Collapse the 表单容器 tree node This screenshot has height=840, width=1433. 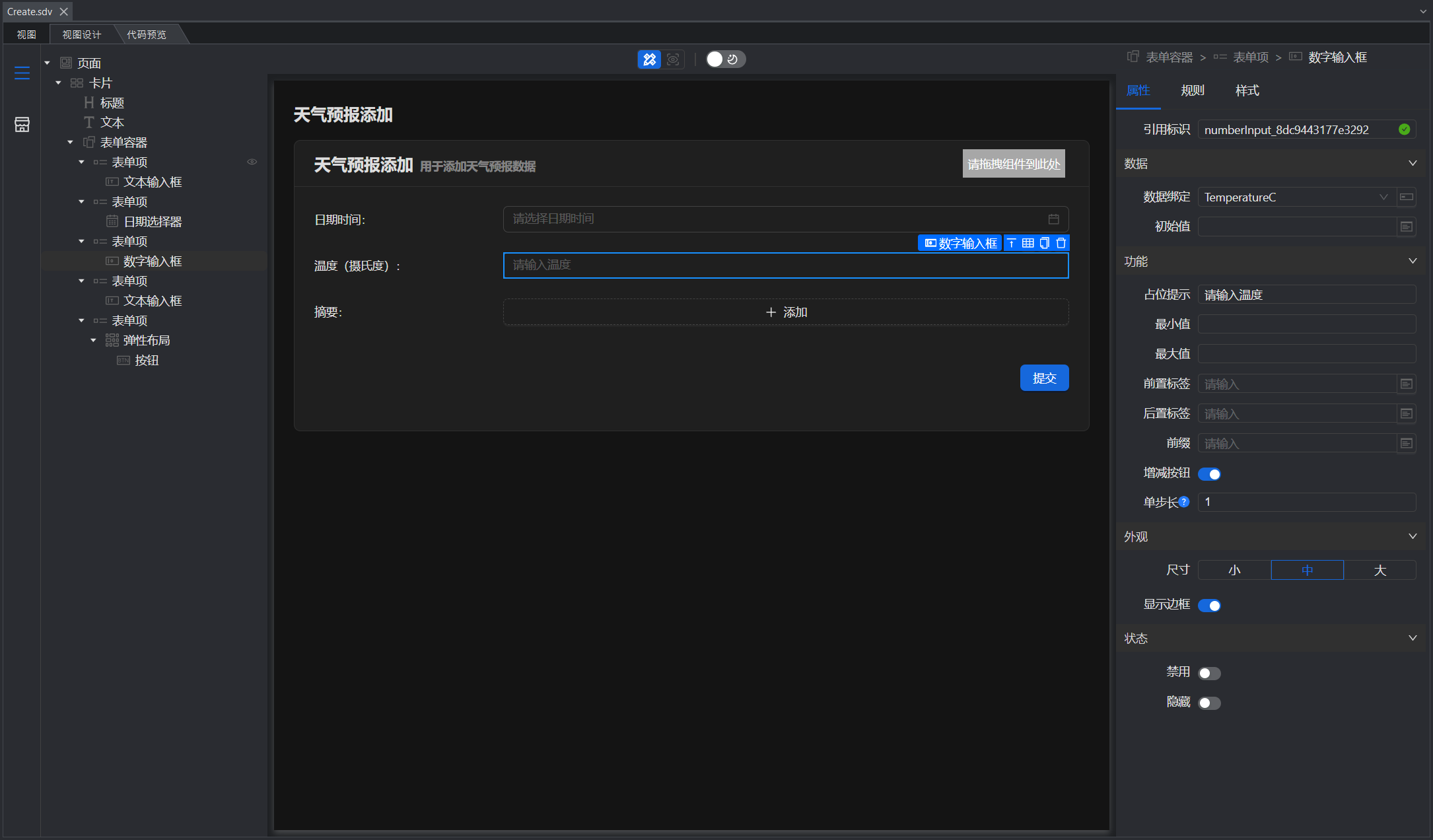click(70, 142)
